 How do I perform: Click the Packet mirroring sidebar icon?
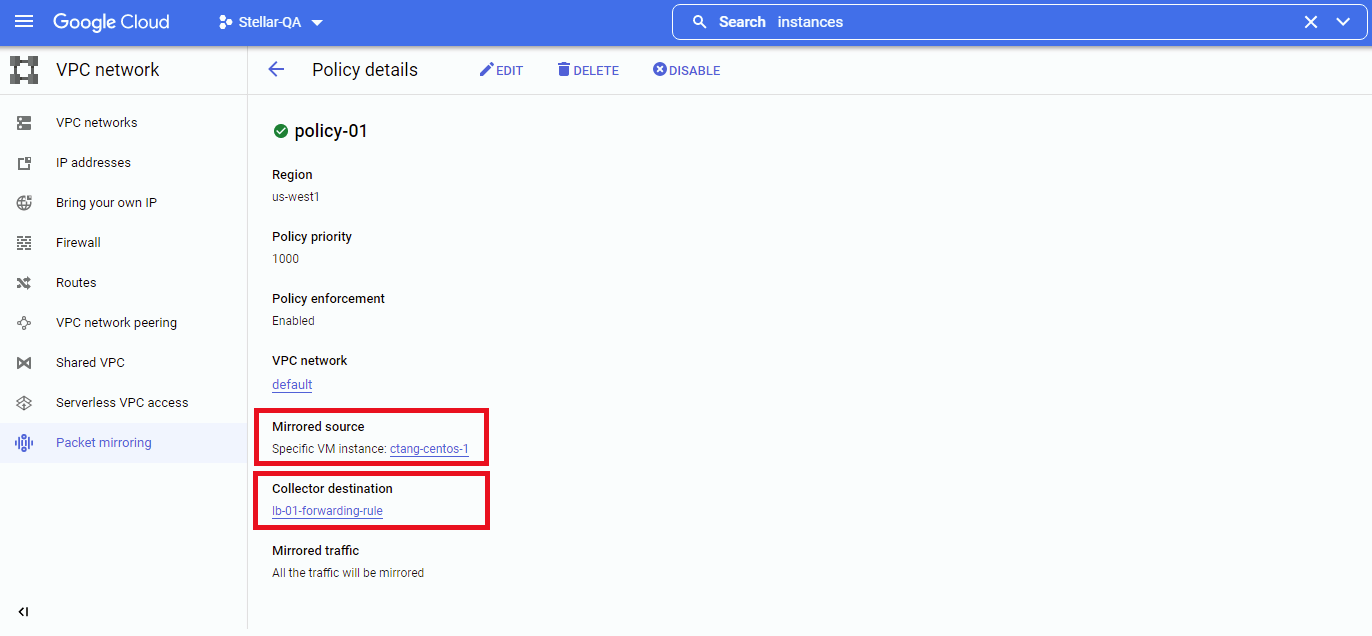tap(24, 443)
